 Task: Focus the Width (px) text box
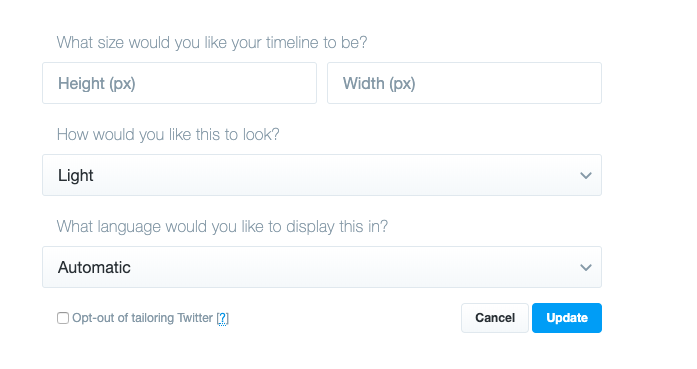(x=465, y=83)
